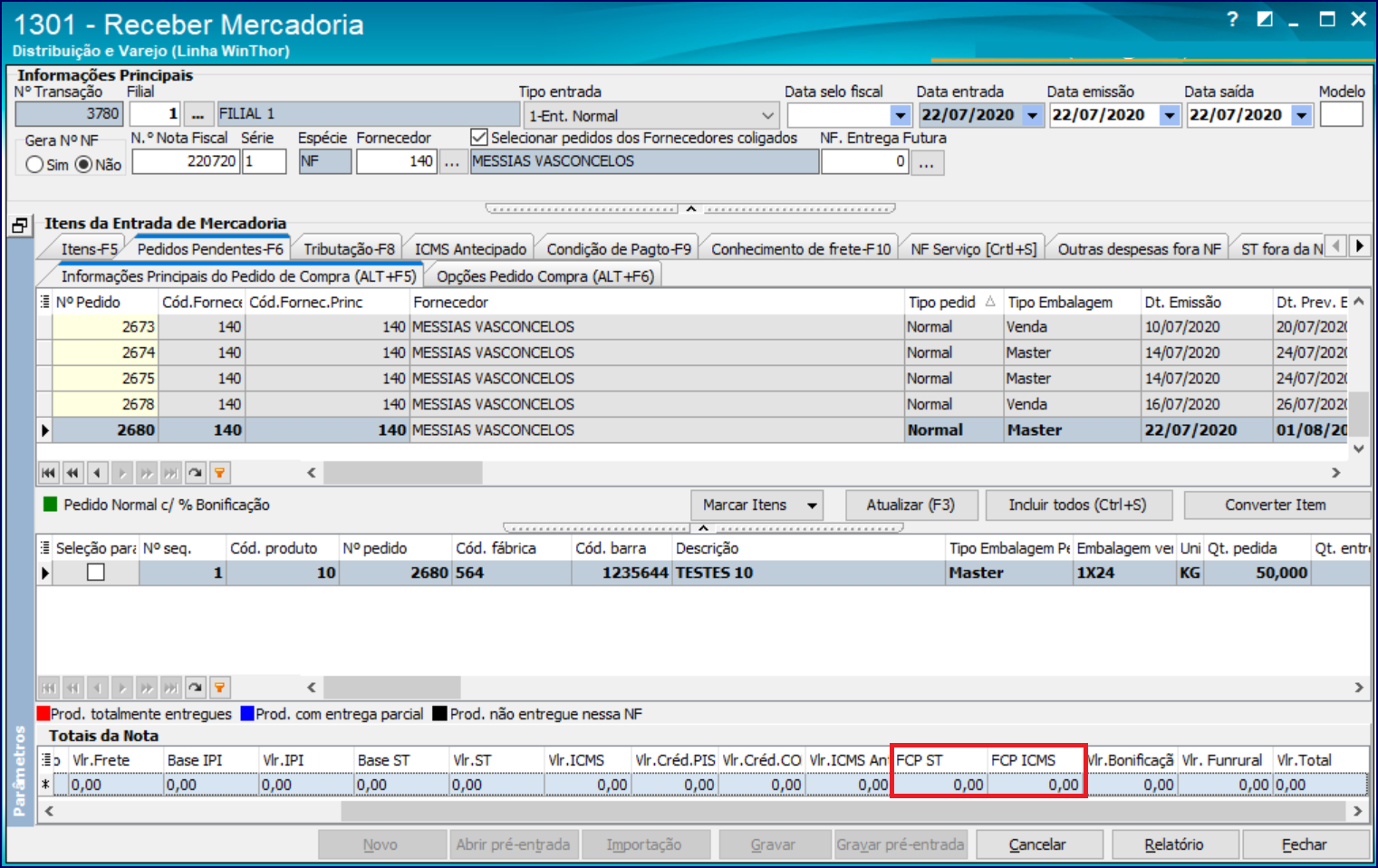The width and height of the screenshot is (1378, 868).
Task: Click previous record icon in items grid navigator
Action: [97, 688]
